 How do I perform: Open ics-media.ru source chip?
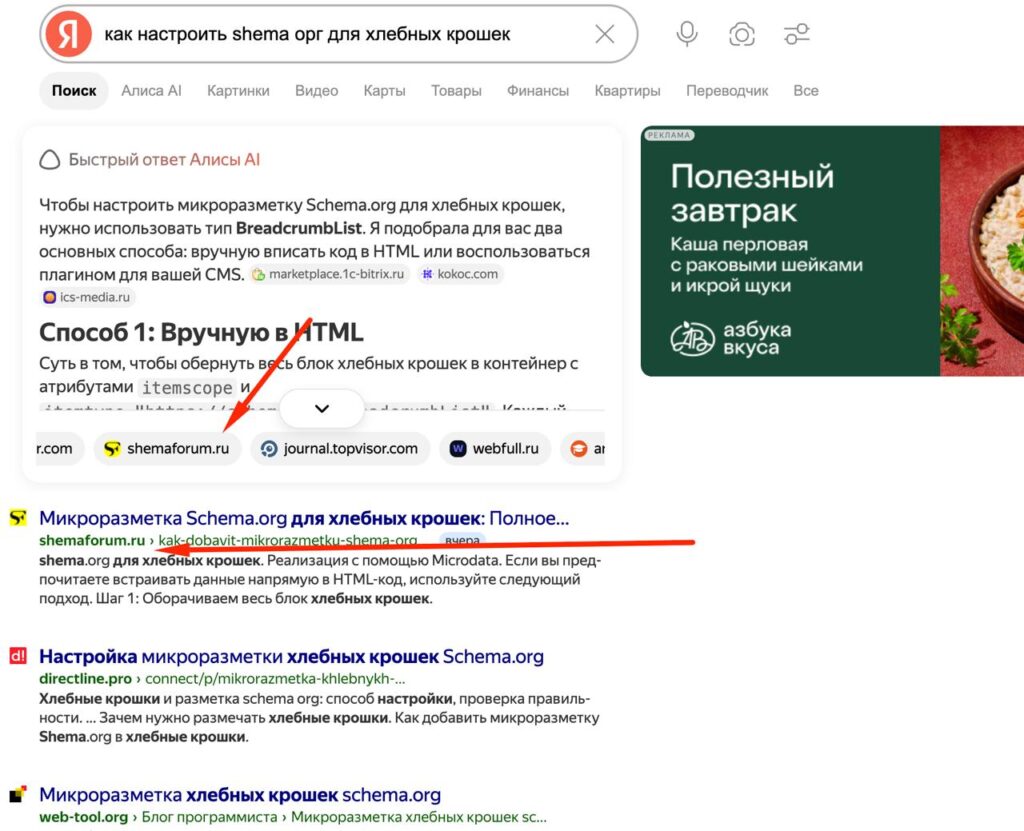pyautogui.click(x=87, y=297)
